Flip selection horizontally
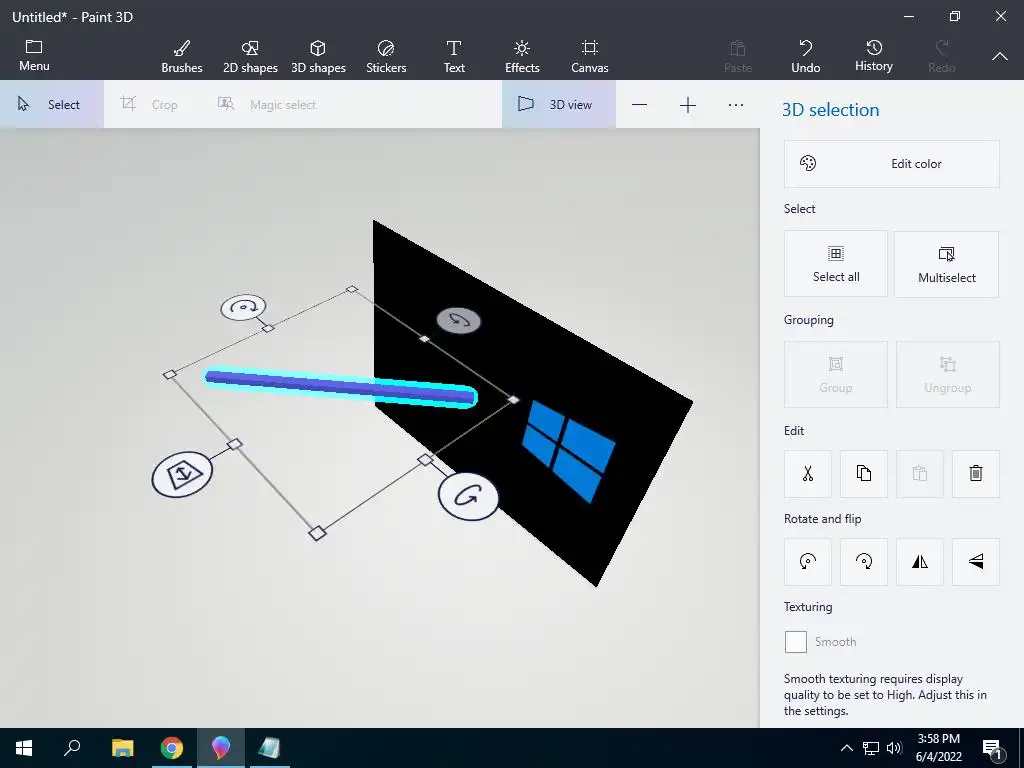This screenshot has width=1024, height=768. coord(920,562)
